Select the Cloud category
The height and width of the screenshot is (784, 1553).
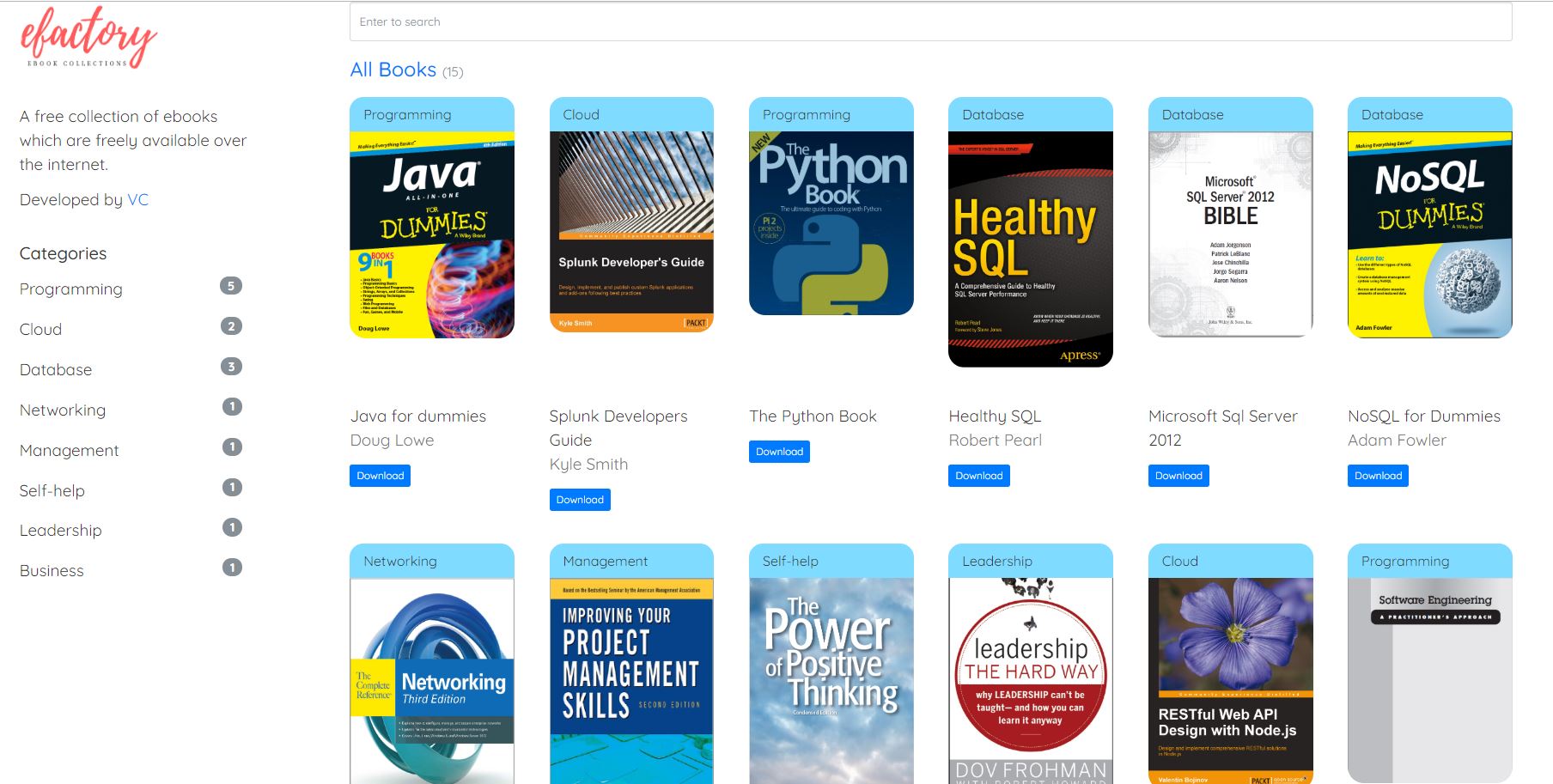pyautogui.click(x=40, y=329)
